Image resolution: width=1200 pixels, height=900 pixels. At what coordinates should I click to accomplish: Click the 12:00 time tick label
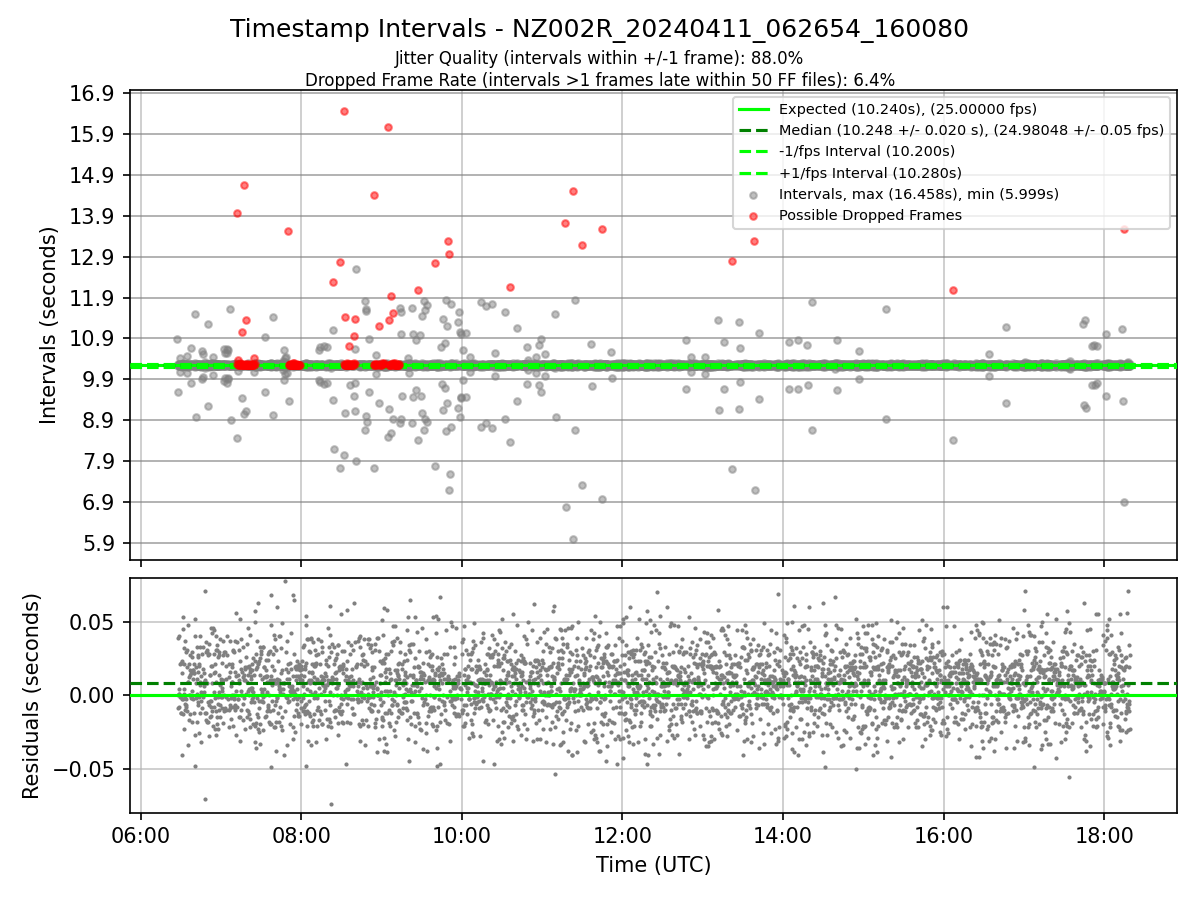pyautogui.click(x=622, y=836)
